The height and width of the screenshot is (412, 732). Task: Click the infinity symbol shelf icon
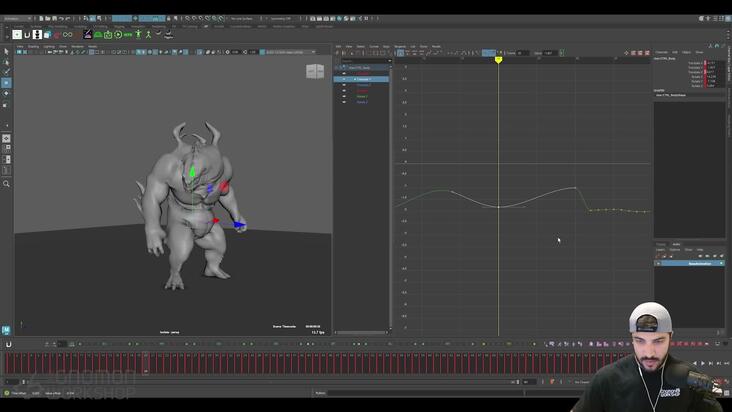tap(68, 35)
